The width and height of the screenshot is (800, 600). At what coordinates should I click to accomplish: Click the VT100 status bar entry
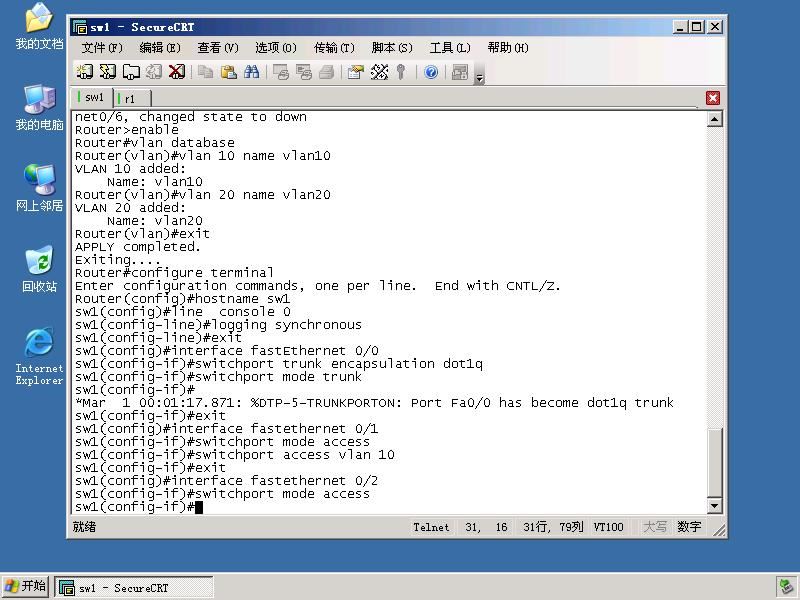click(608, 527)
